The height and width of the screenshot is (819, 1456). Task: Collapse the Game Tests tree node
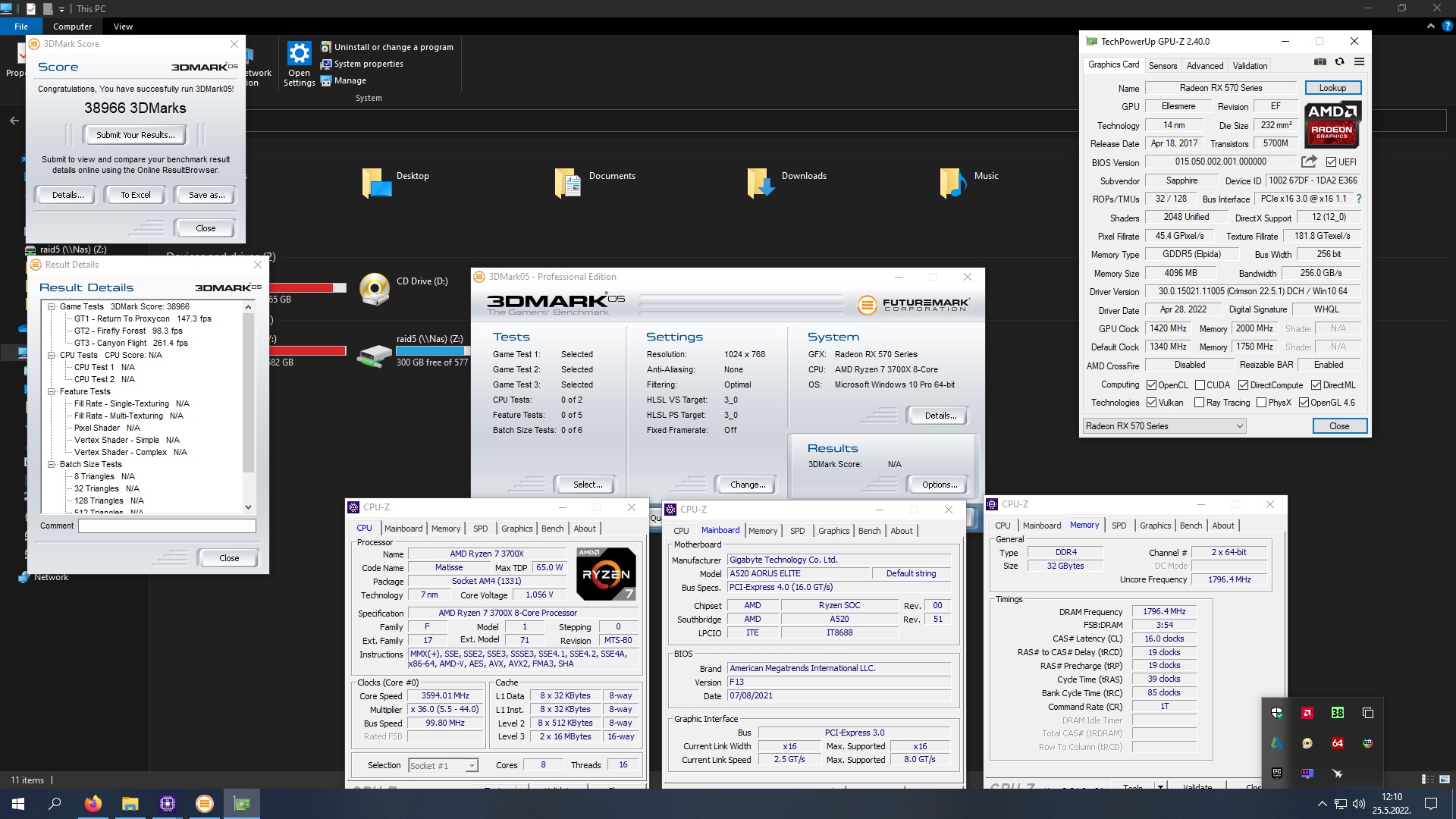click(x=52, y=306)
